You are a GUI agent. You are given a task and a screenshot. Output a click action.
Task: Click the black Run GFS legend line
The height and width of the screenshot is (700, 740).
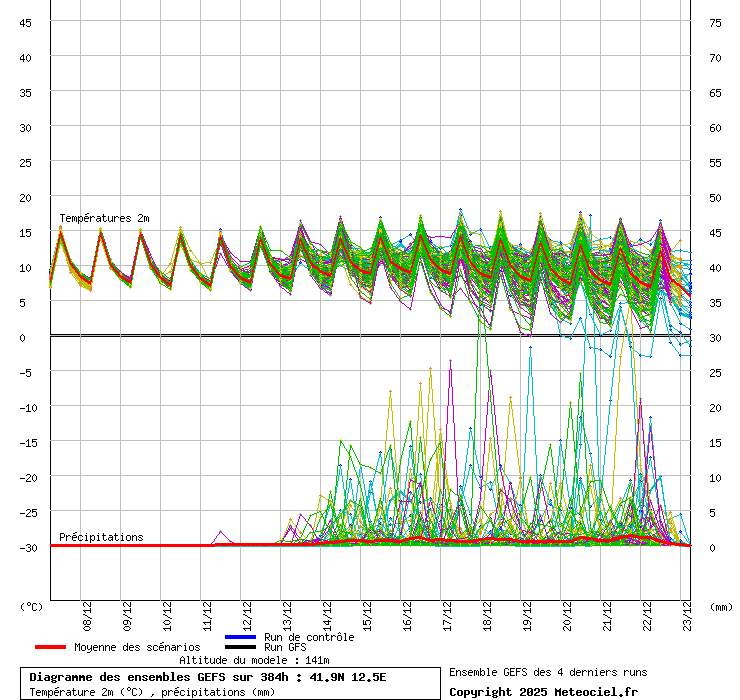[240, 647]
